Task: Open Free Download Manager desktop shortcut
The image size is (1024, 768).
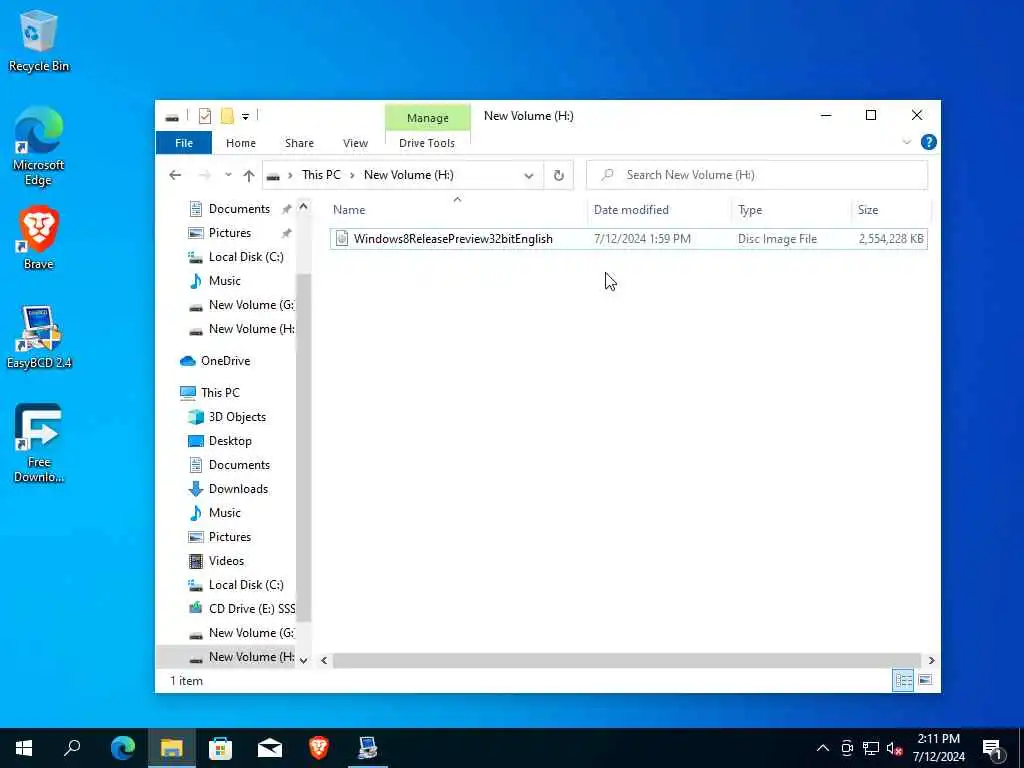Action: coord(39,443)
